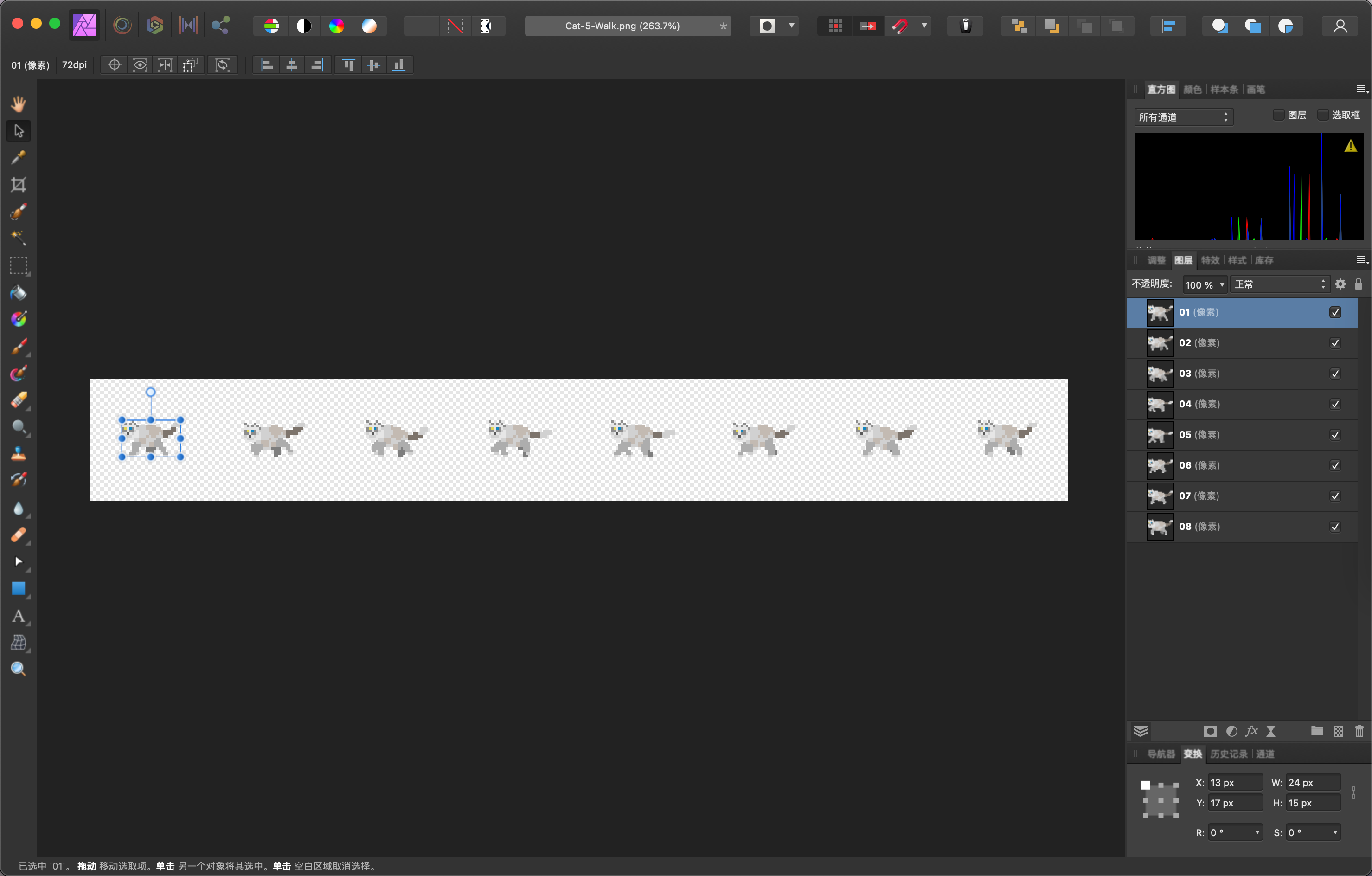1372x876 pixels.
Task: Click the delete layer trash icon
Action: (x=1359, y=731)
